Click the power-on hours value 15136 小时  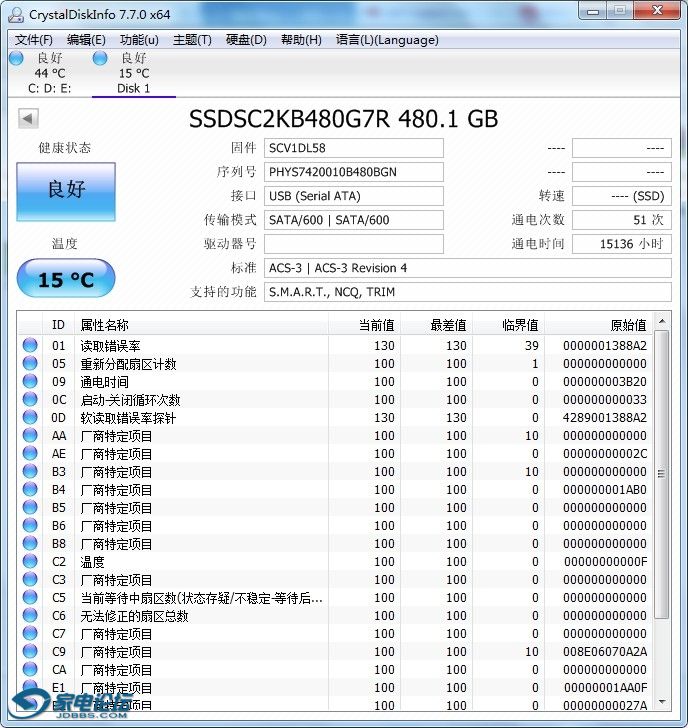(x=622, y=244)
